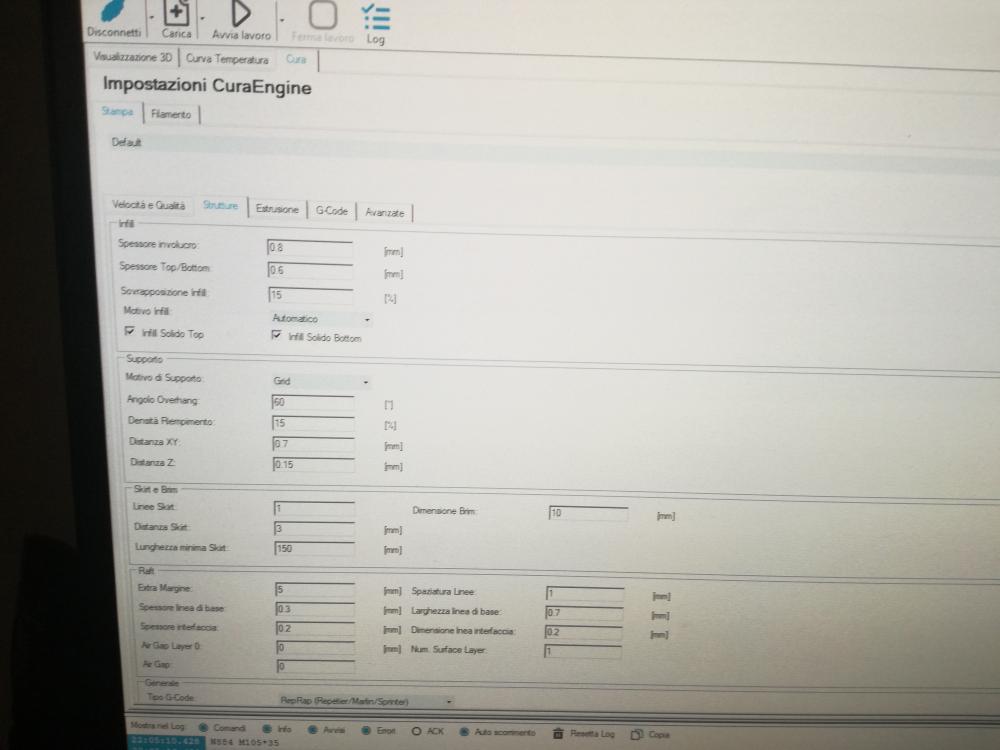Switch to the Filamento tab
Viewport: 1000px width, 750px height.
click(x=172, y=115)
